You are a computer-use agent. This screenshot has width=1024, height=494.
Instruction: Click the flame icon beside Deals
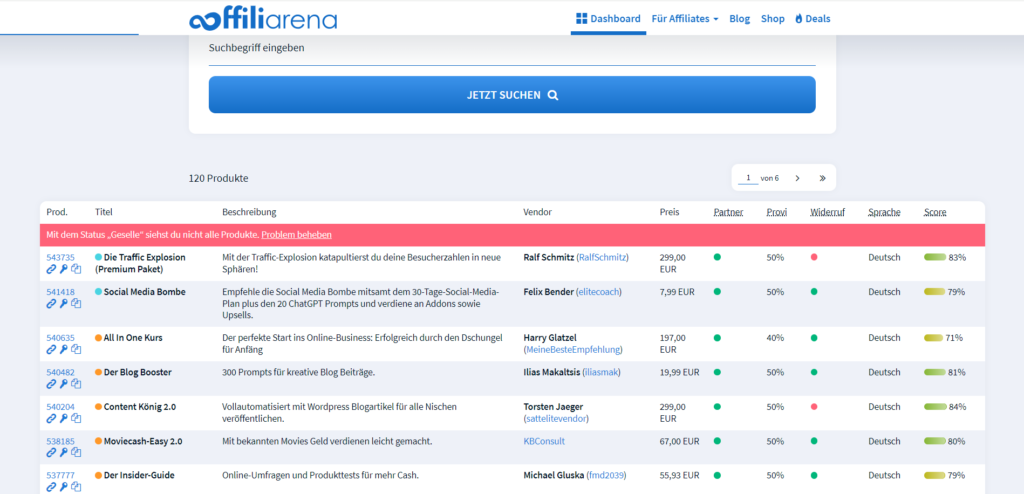799,19
